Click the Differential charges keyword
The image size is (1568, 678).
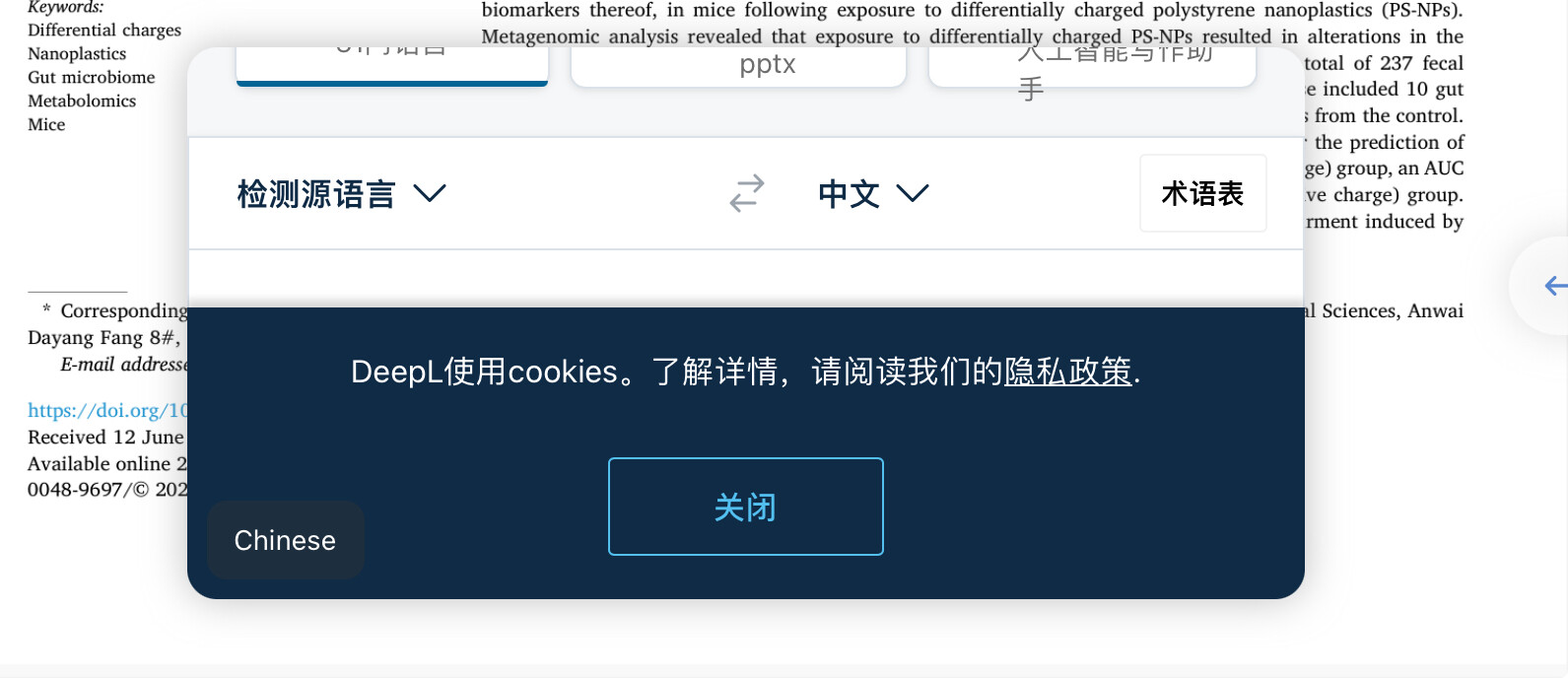coord(104,30)
